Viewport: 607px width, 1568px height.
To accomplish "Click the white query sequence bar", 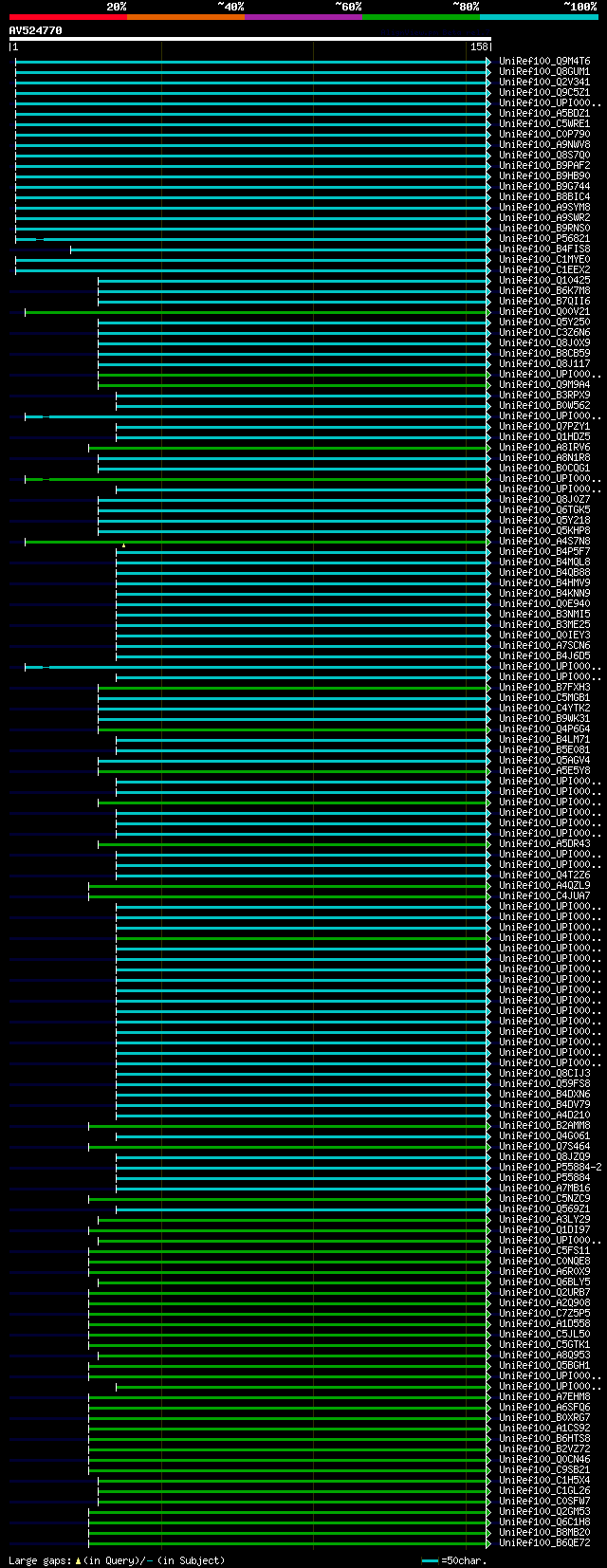I will click(250, 39).
